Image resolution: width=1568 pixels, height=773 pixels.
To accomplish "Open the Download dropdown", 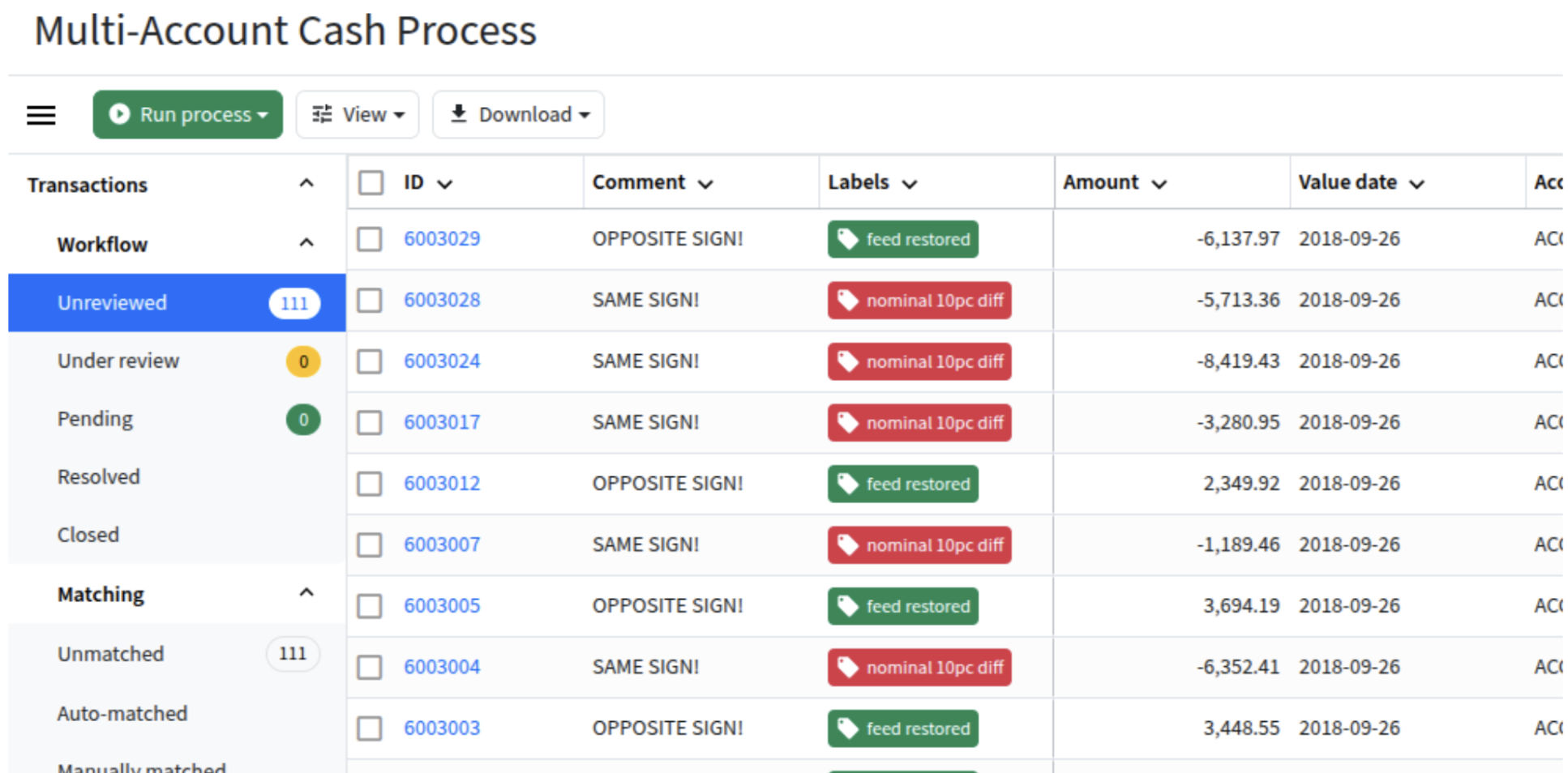I will click(519, 114).
